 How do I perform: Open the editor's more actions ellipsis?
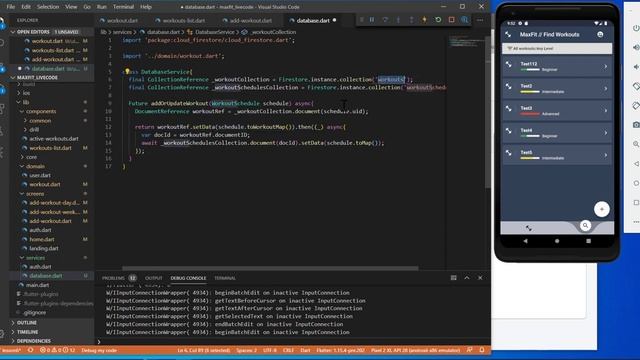coord(480,20)
